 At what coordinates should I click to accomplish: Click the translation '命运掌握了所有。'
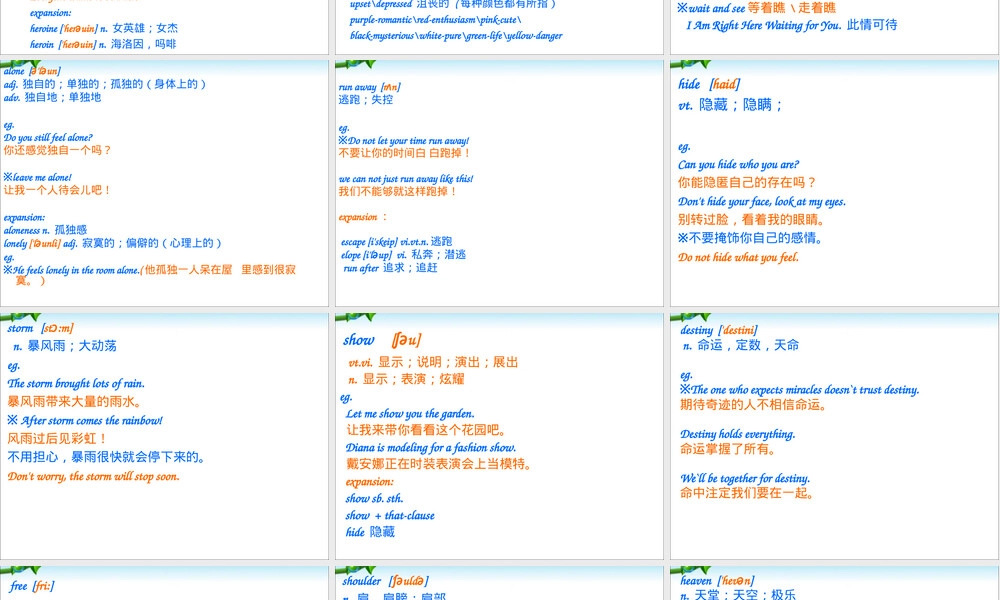[x=728, y=450]
